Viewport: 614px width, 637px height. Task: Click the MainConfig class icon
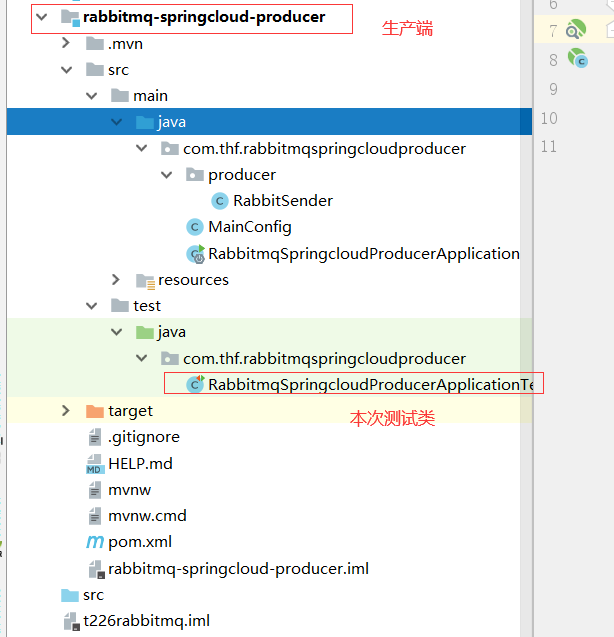point(195,227)
